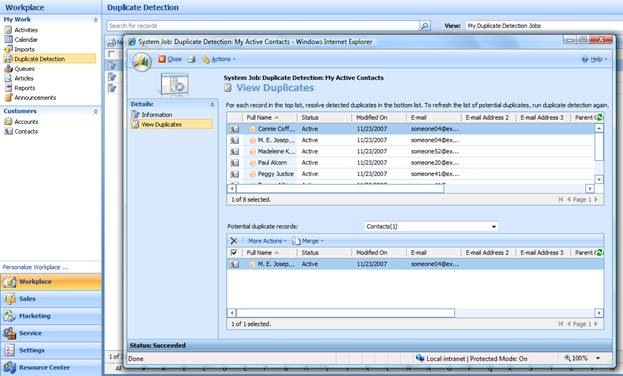Click Peggy Justice's contact icon
This screenshot has height=376, width=623.
pyautogui.click(x=235, y=174)
